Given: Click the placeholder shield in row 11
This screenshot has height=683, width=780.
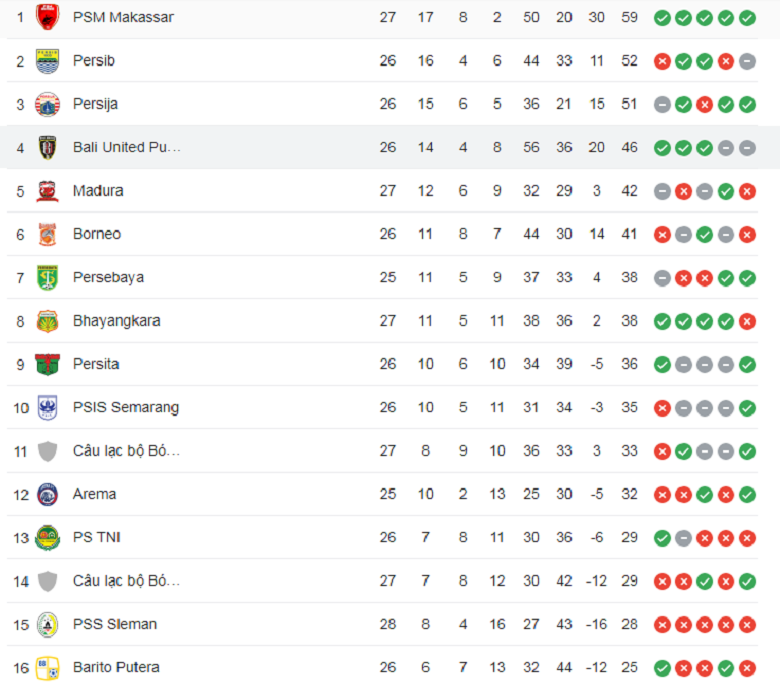Looking at the screenshot, I should 47,451.
